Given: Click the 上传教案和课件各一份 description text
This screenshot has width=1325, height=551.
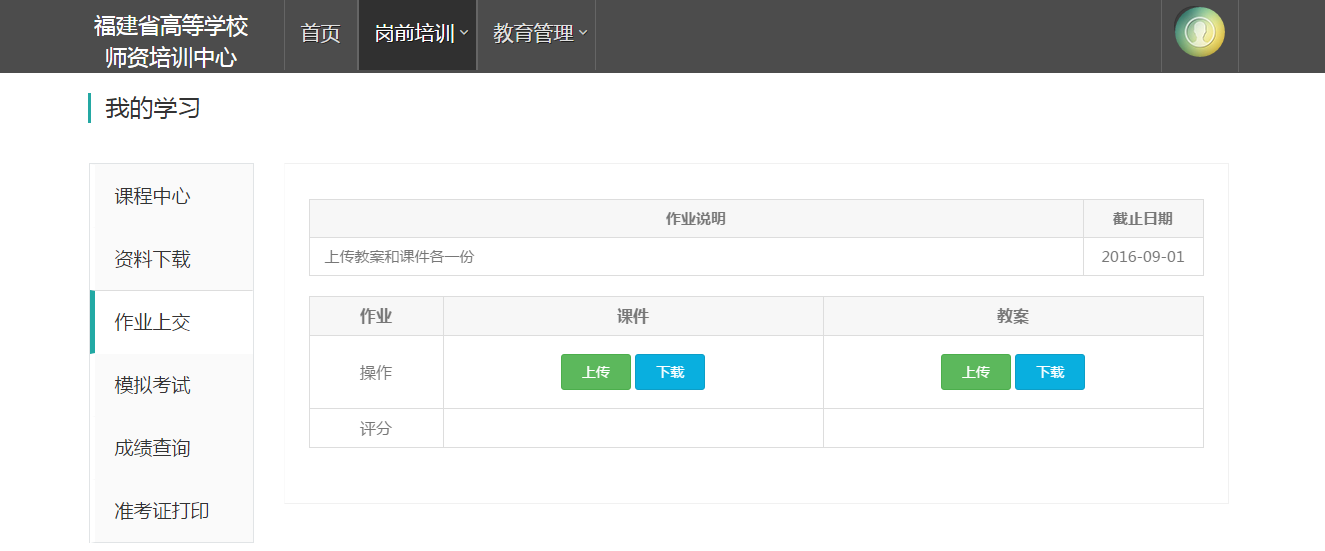Looking at the screenshot, I should click(x=399, y=257).
